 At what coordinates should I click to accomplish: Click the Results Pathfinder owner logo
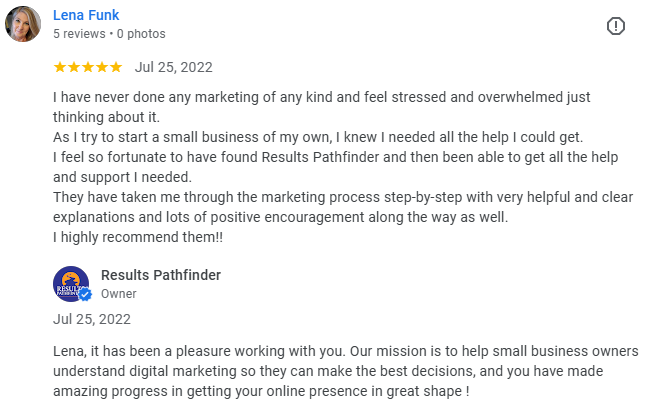(71, 284)
